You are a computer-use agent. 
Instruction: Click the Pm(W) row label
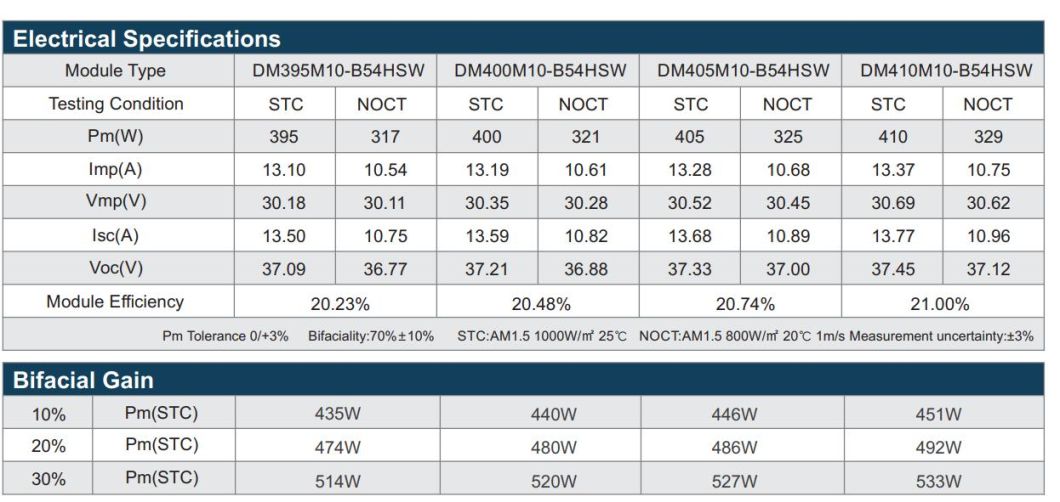point(116,137)
